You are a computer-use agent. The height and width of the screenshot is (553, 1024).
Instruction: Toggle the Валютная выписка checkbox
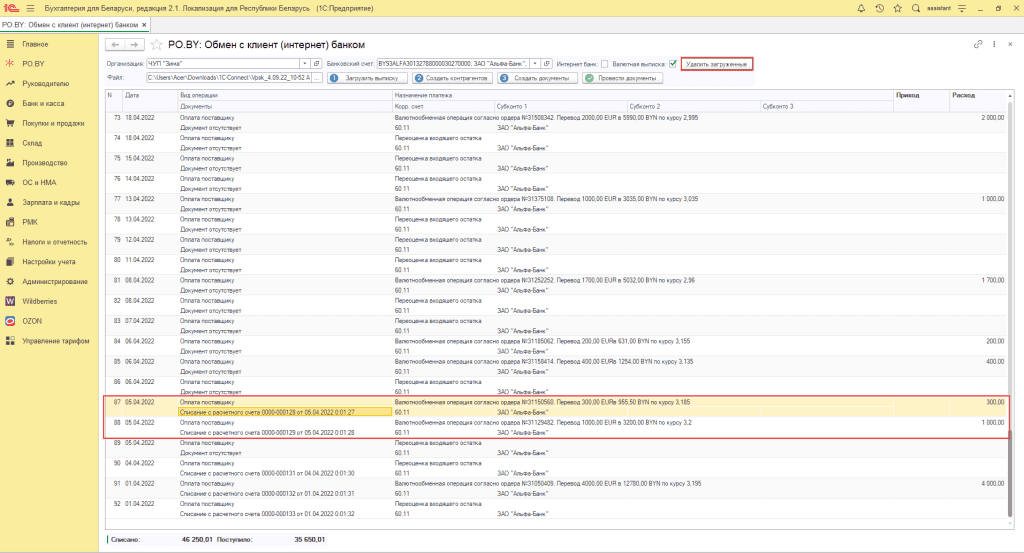[673, 63]
